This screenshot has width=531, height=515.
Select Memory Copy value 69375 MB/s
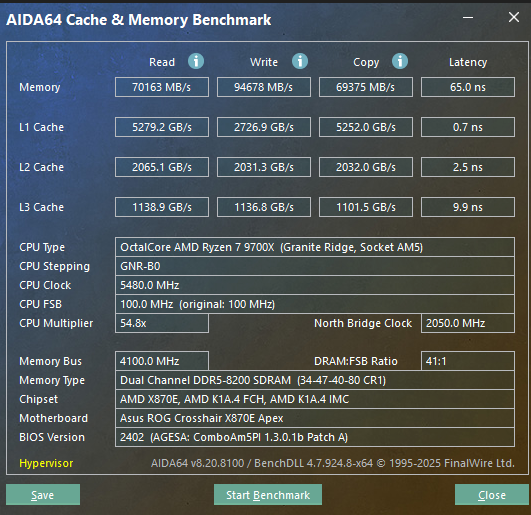[x=366, y=87]
